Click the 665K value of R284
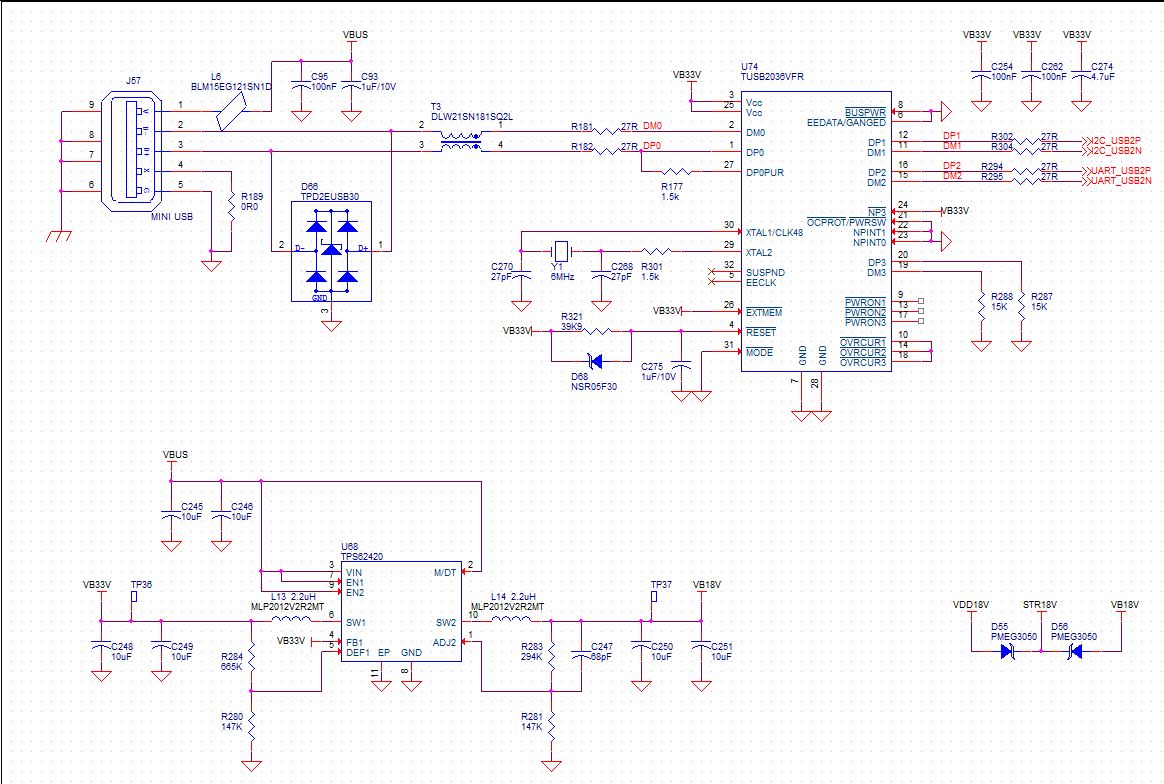The image size is (1164, 784). coord(232,667)
